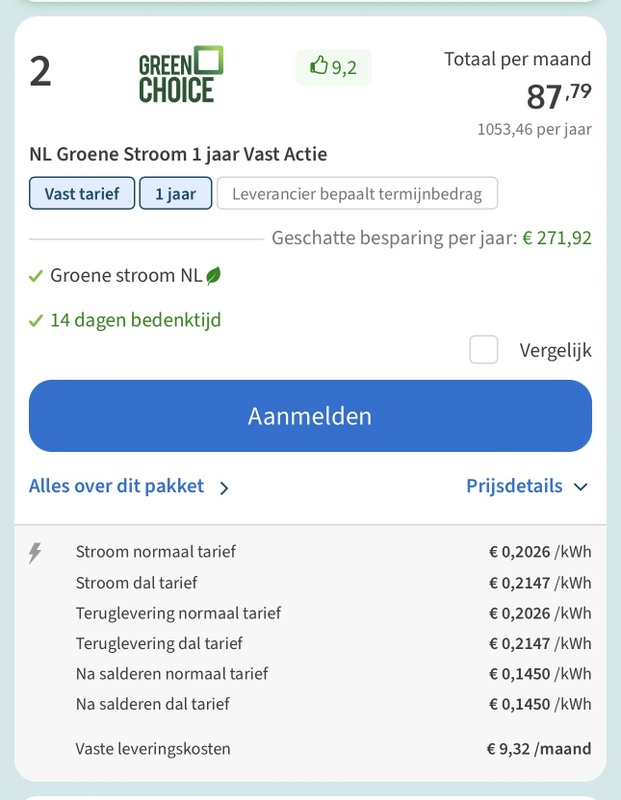This screenshot has height=800, width=621.
Task: Select the 1 jaar tag
Action: 175,194
